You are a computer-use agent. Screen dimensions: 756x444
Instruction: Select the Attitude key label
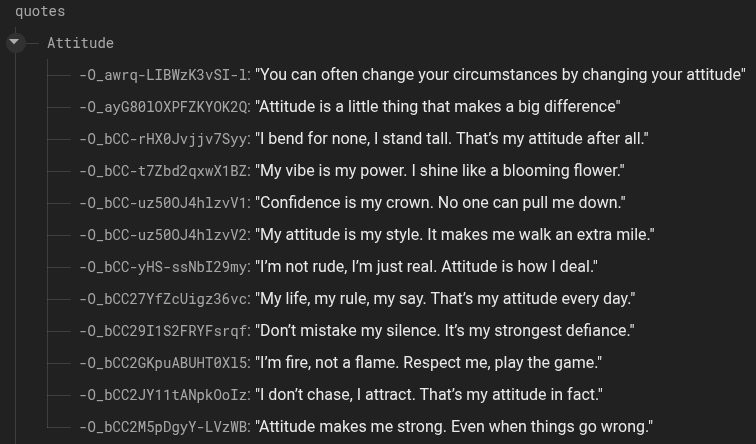80,43
